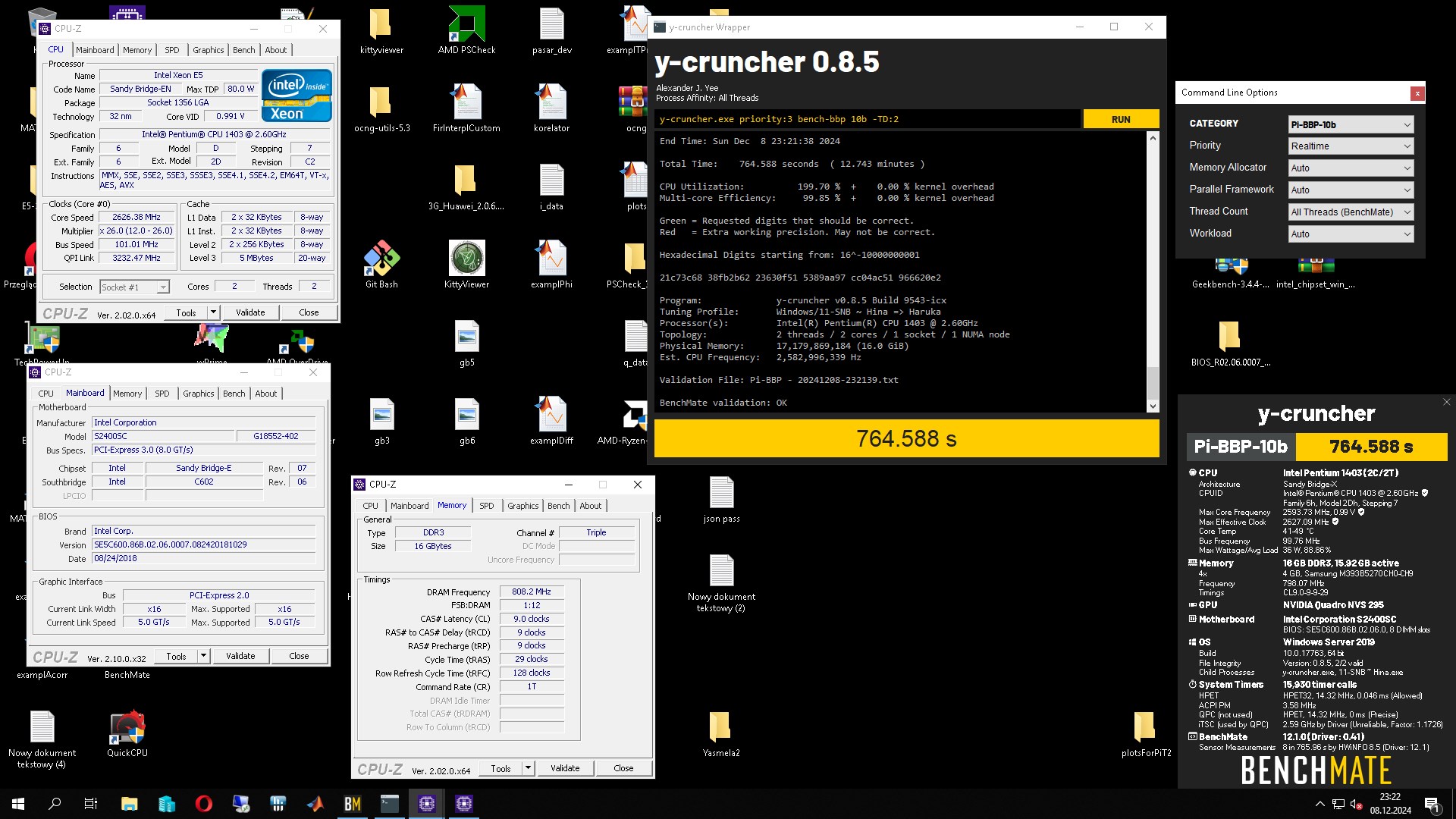Expand the Memory Allocator dropdown
Viewport: 1456px width, 819px height.
pyautogui.click(x=1351, y=168)
